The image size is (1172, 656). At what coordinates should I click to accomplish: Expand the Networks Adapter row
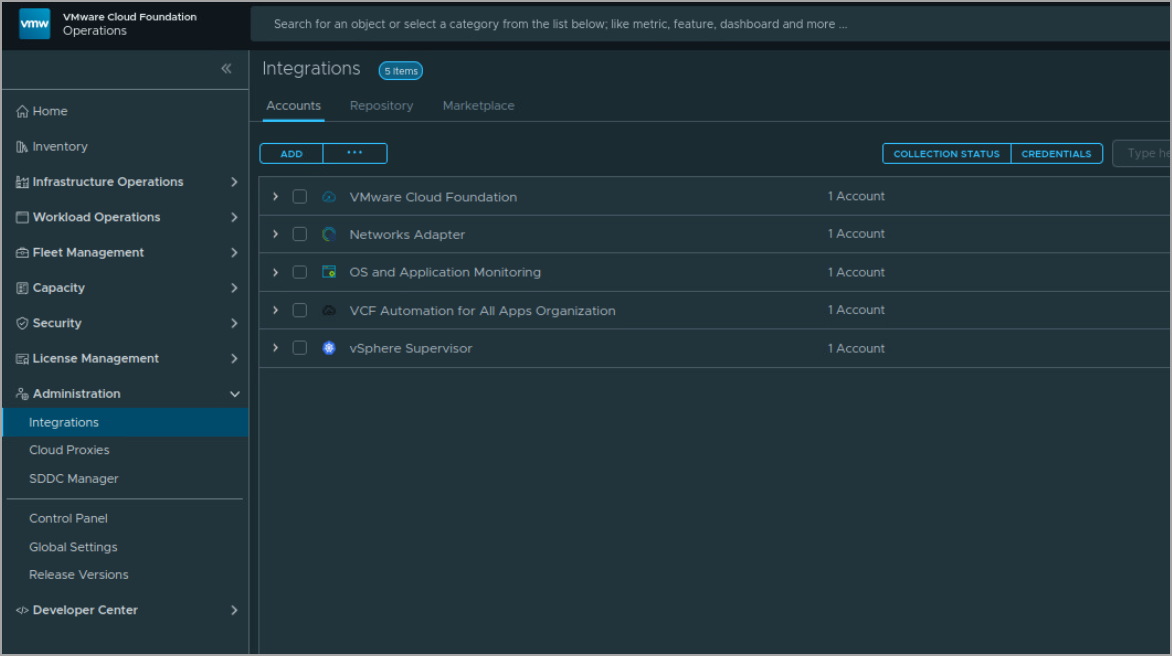click(x=276, y=235)
